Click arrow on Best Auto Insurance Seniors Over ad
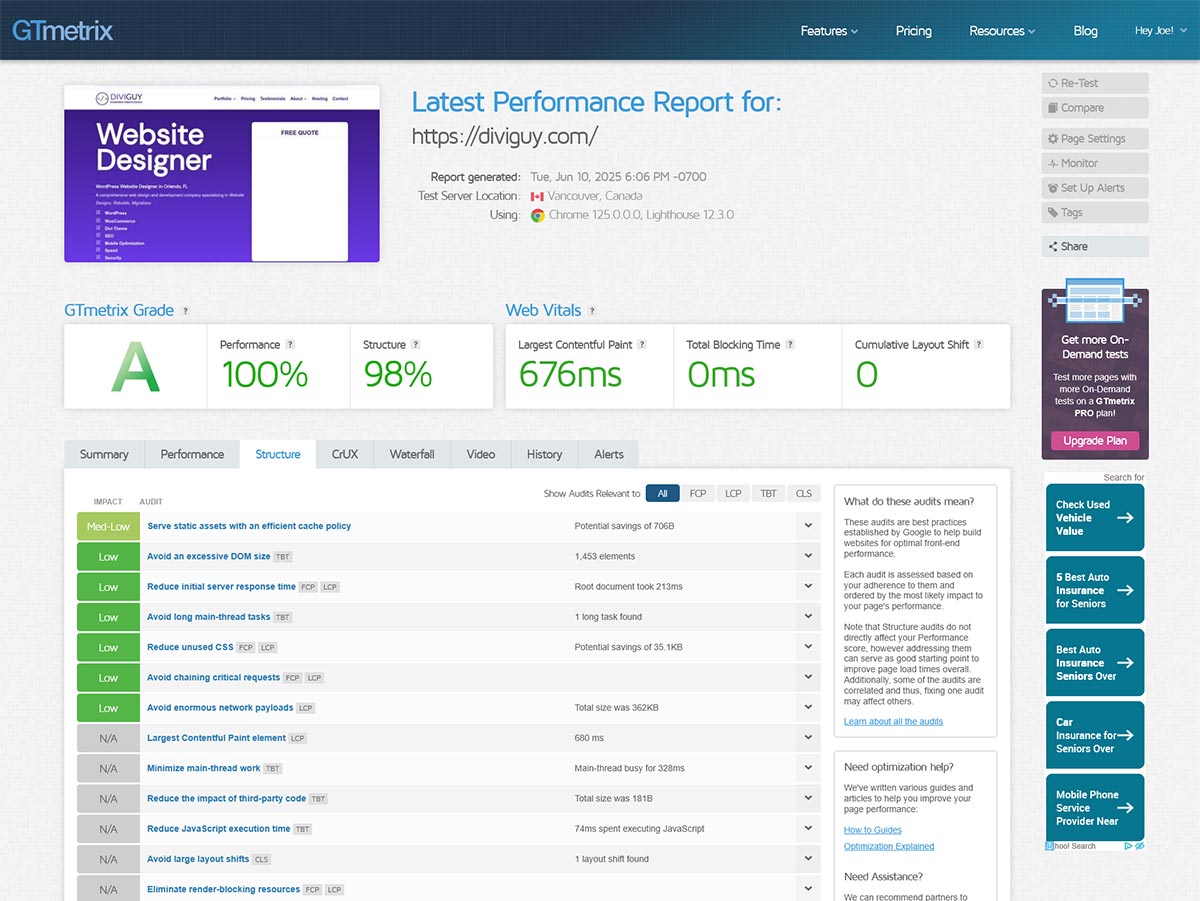Screen dimensions: 1200x901 point(1125,663)
